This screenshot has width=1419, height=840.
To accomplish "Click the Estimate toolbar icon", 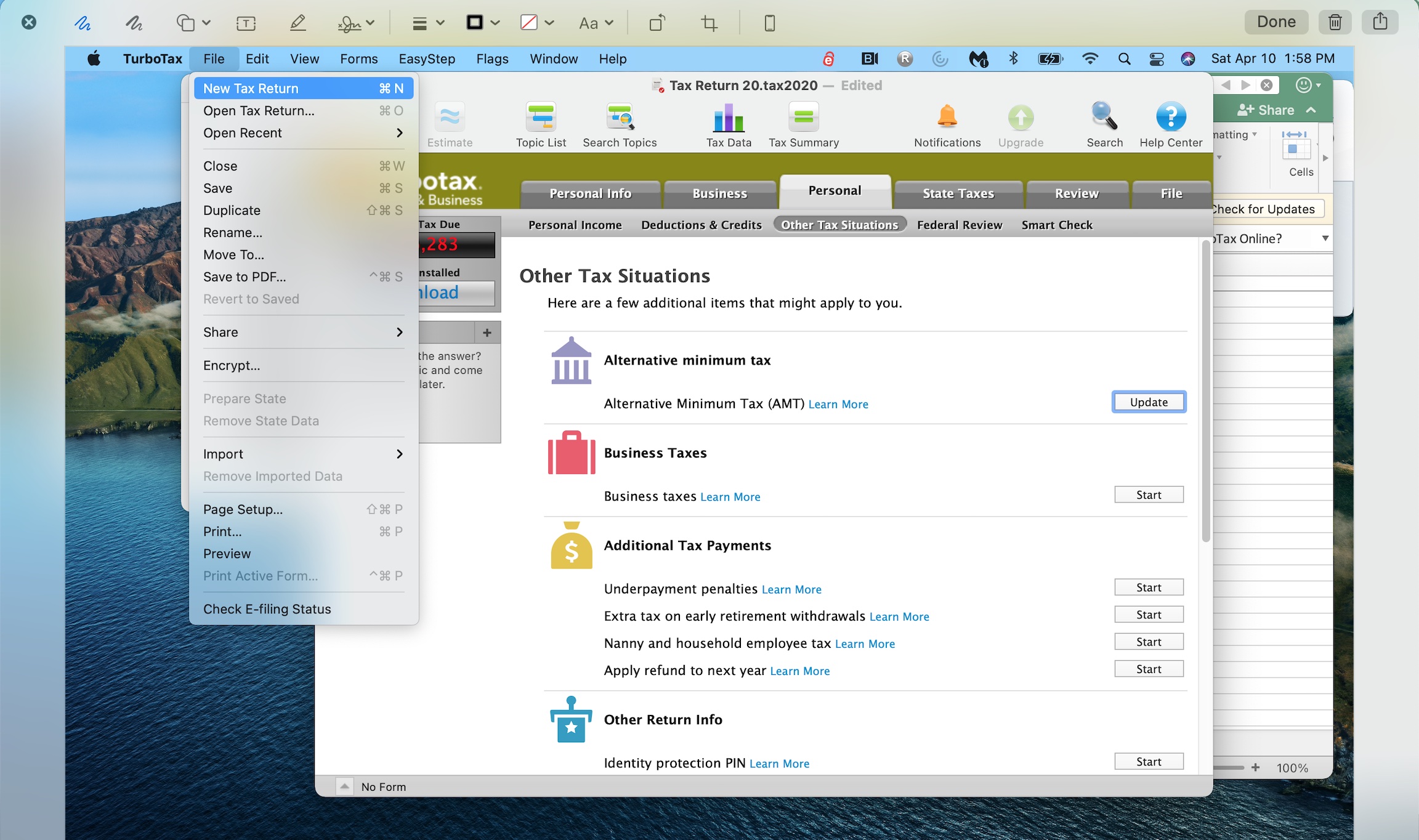I will click(450, 126).
